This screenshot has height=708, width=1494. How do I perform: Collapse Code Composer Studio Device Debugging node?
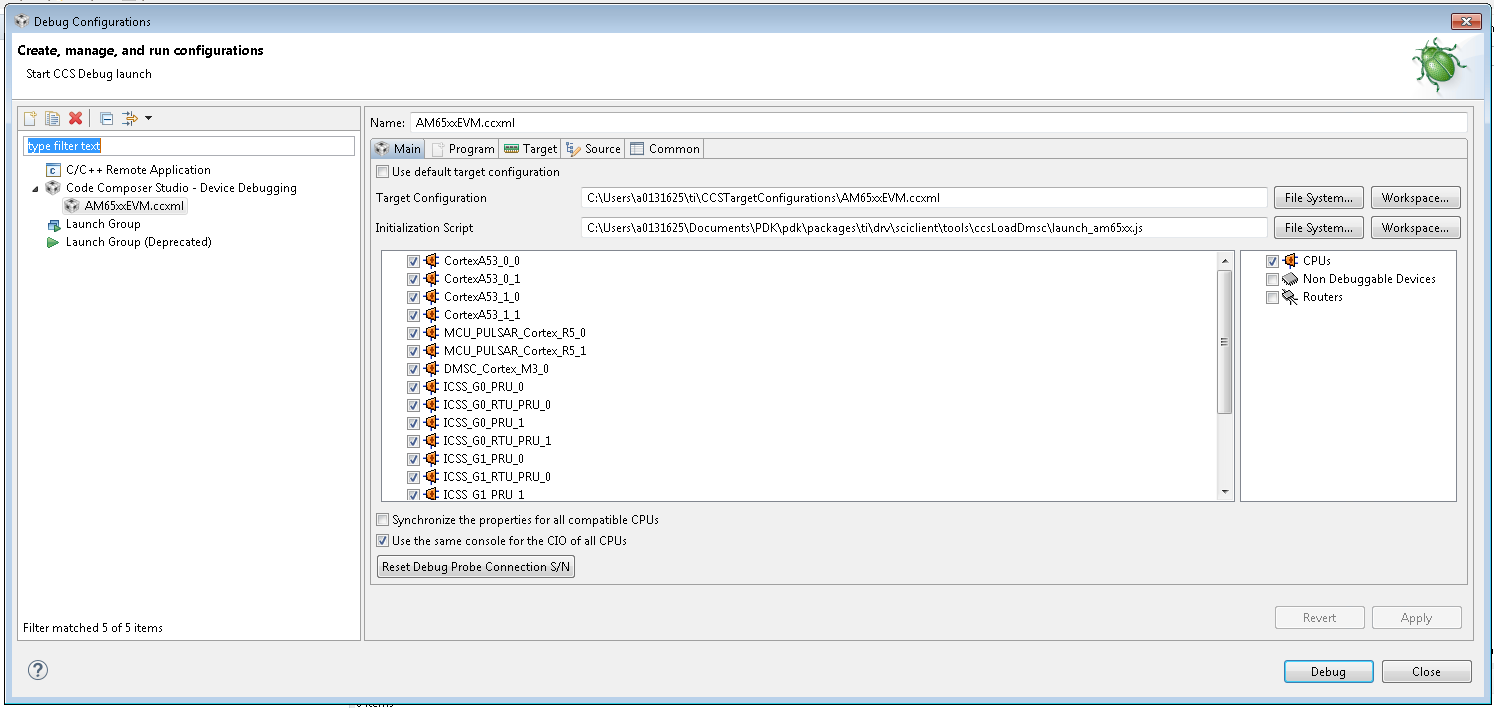pos(37,188)
